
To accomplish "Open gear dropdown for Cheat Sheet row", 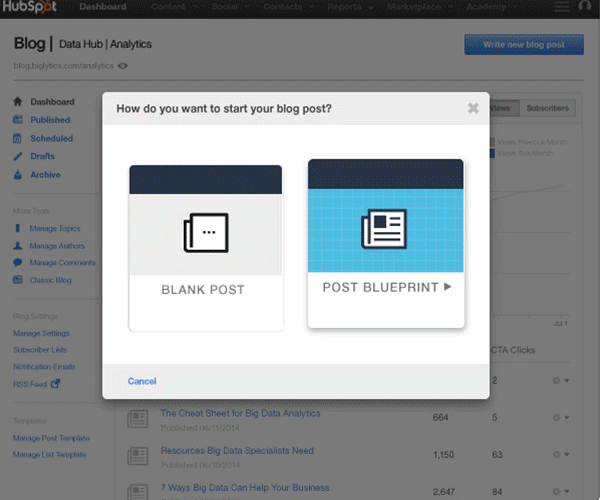I will tap(561, 417).
